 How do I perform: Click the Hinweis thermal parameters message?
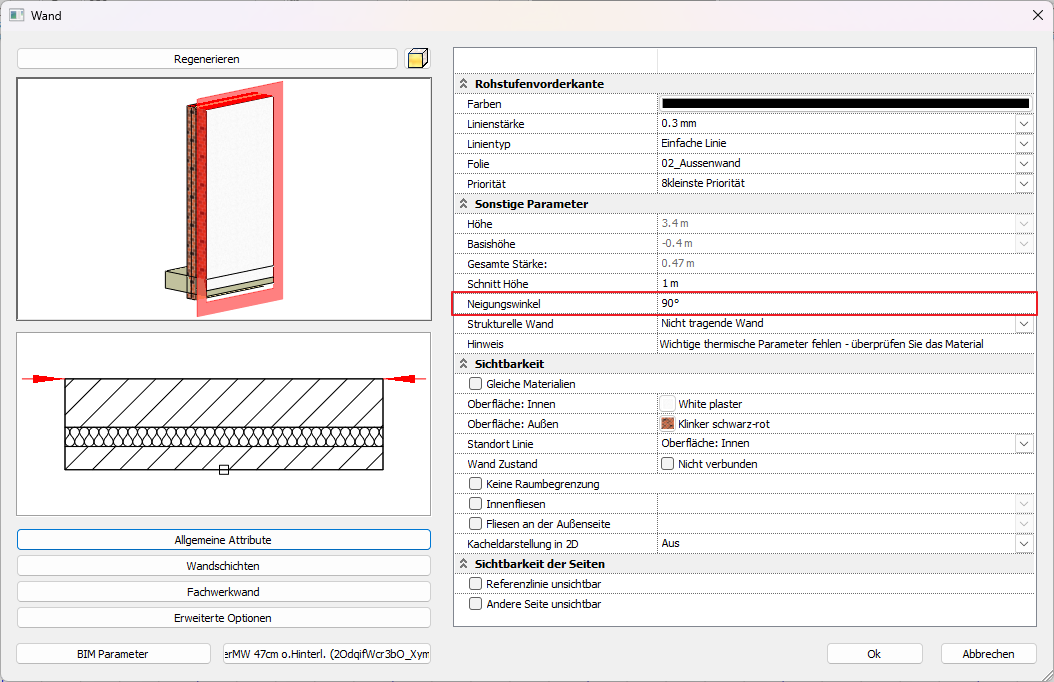(821, 344)
